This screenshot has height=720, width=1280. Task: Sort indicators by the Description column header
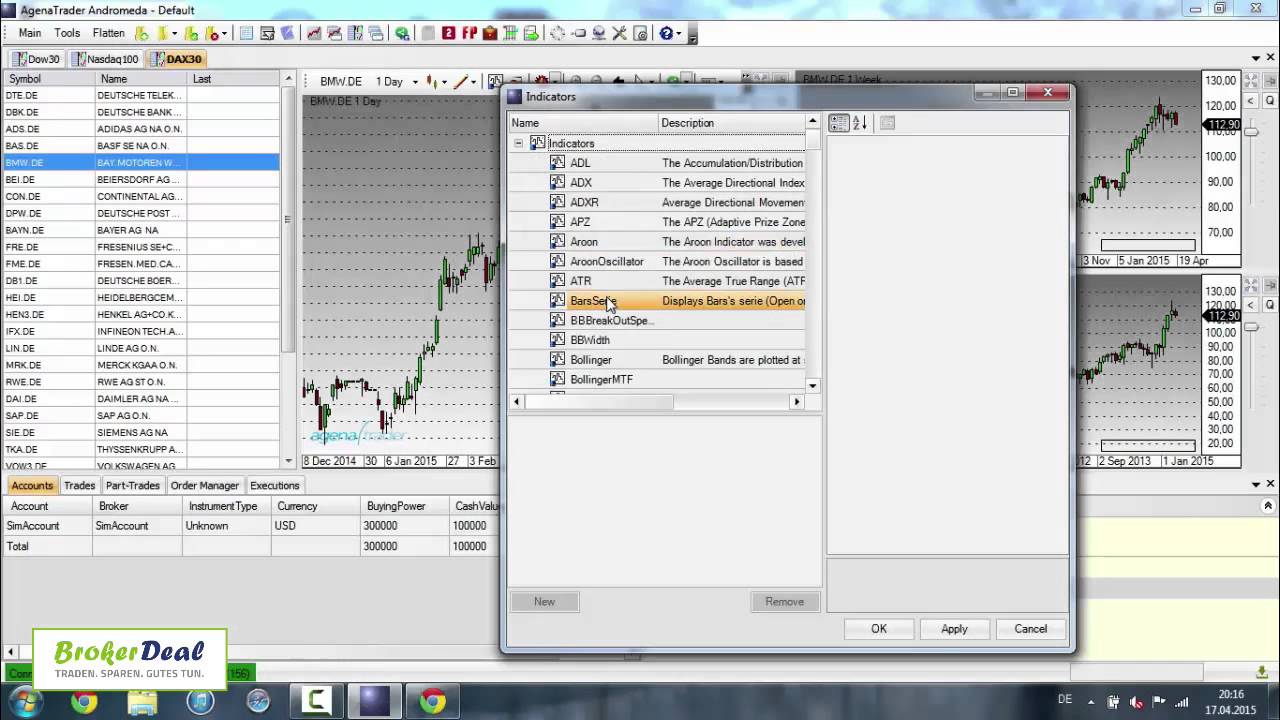(732, 123)
